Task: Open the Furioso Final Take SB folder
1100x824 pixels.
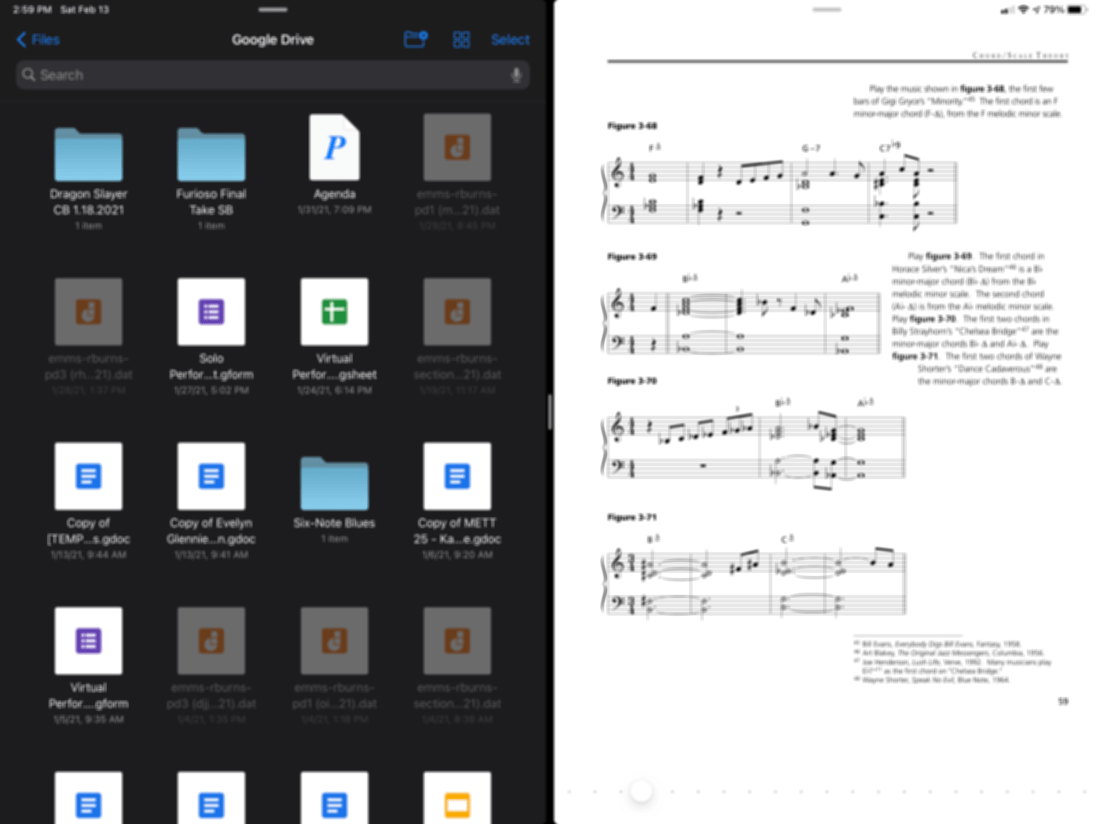Action: [211, 154]
